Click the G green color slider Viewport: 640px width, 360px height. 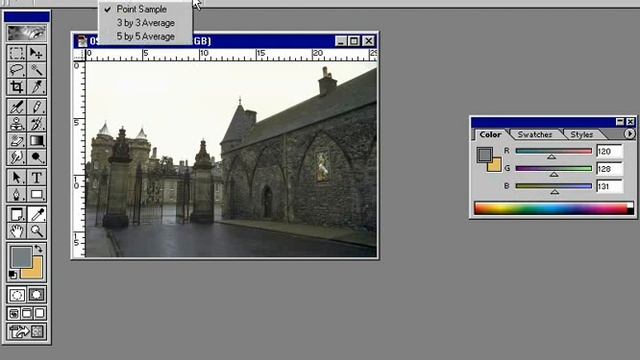(554, 169)
